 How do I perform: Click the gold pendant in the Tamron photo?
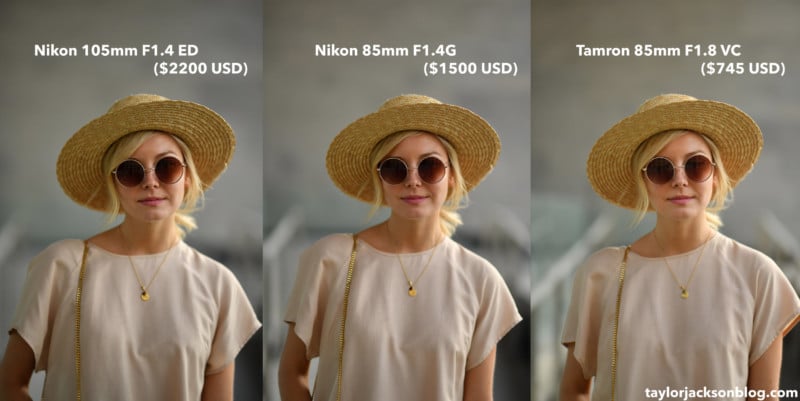[x=684, y=293]
